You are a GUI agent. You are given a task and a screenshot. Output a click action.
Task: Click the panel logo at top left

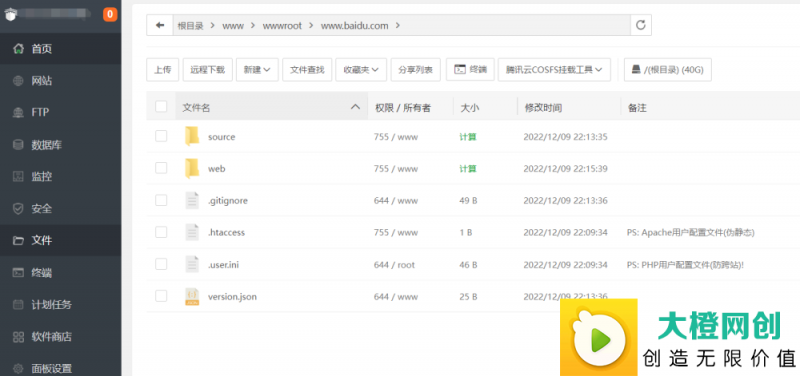pos(11,14)
